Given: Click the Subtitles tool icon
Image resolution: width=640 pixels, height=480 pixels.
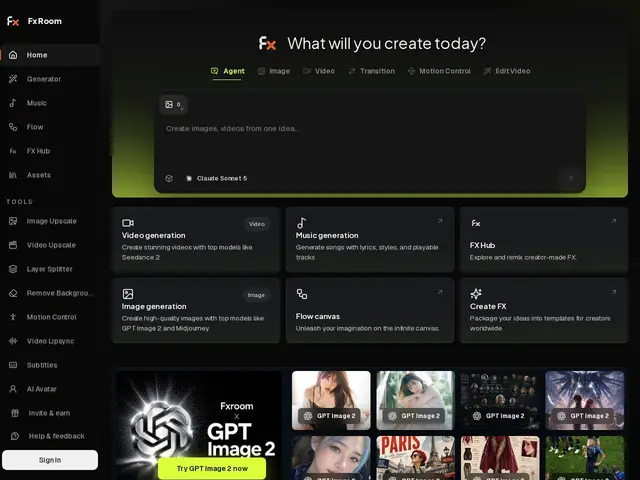Looking at the screenshot, I should [x=13, y=365].
